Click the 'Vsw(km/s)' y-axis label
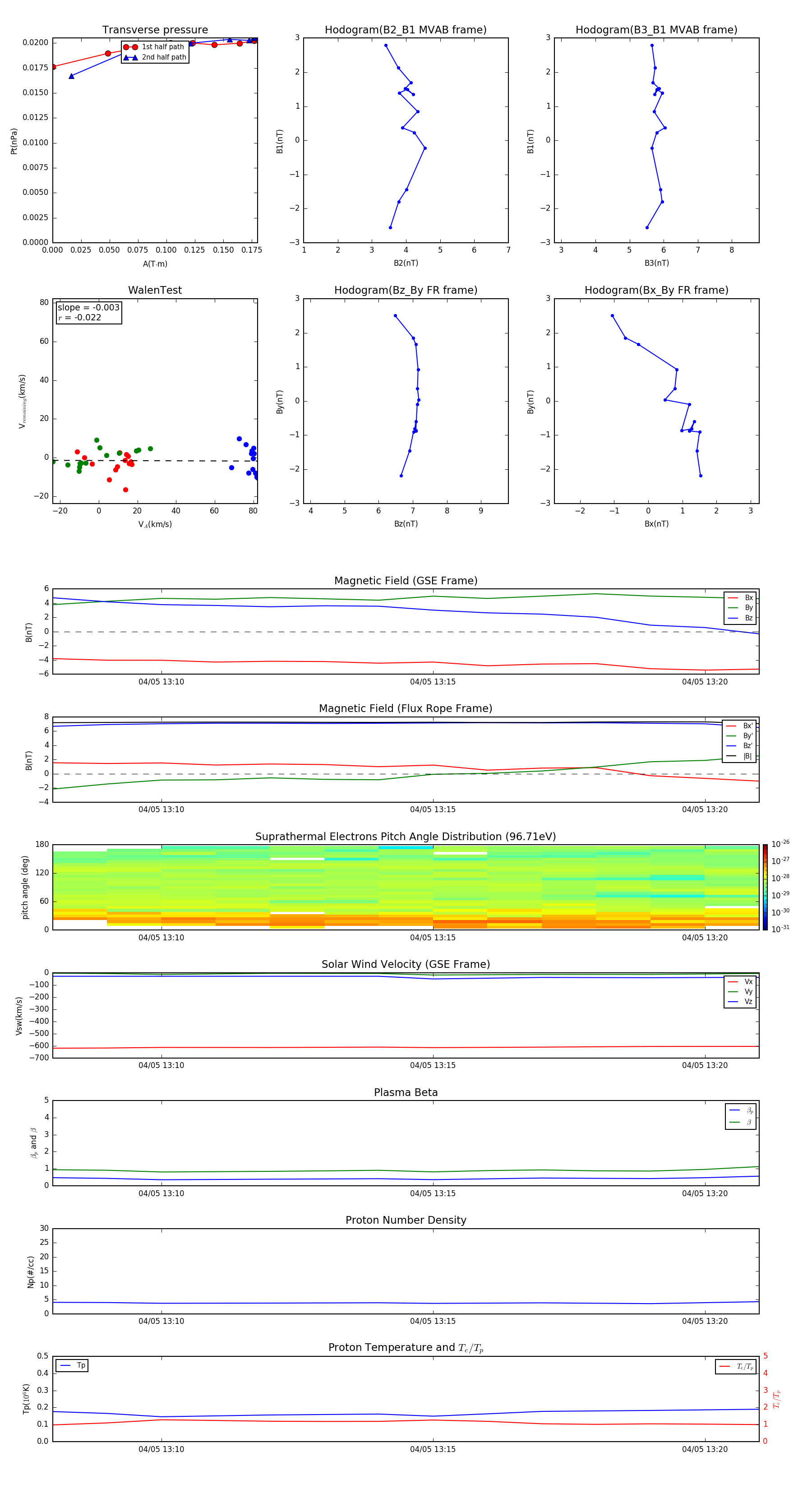 coord(18,1016)
